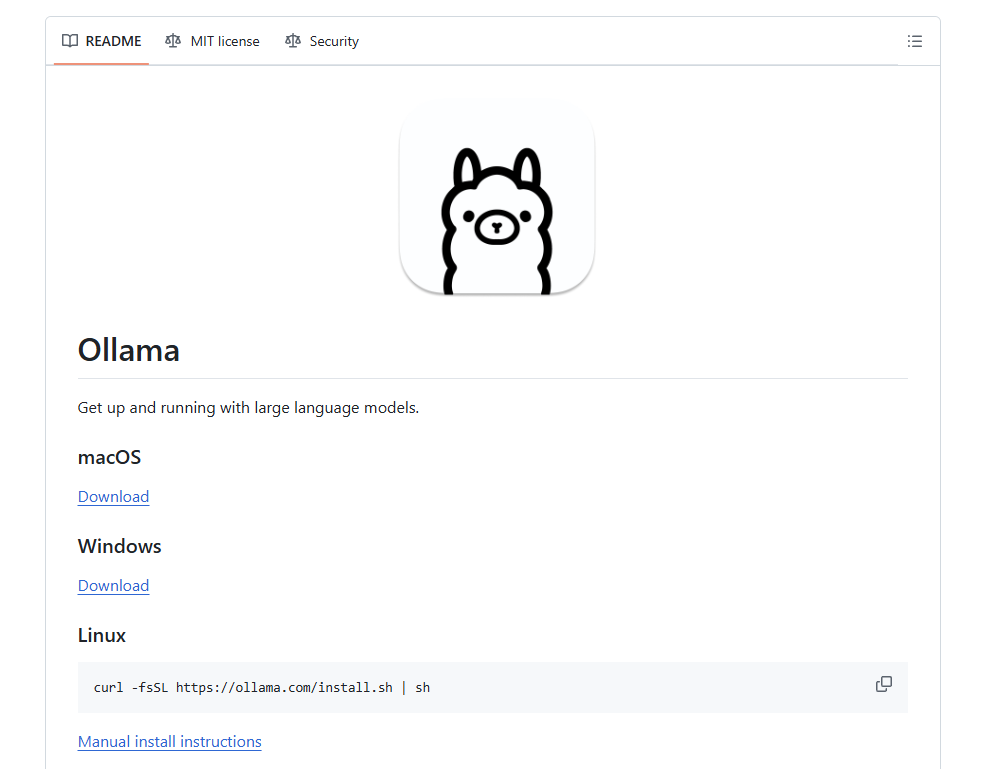The image size is (995, 769).
Task: Click the macOS section heading
Action: pyautogui.click(x=110, y=458)
